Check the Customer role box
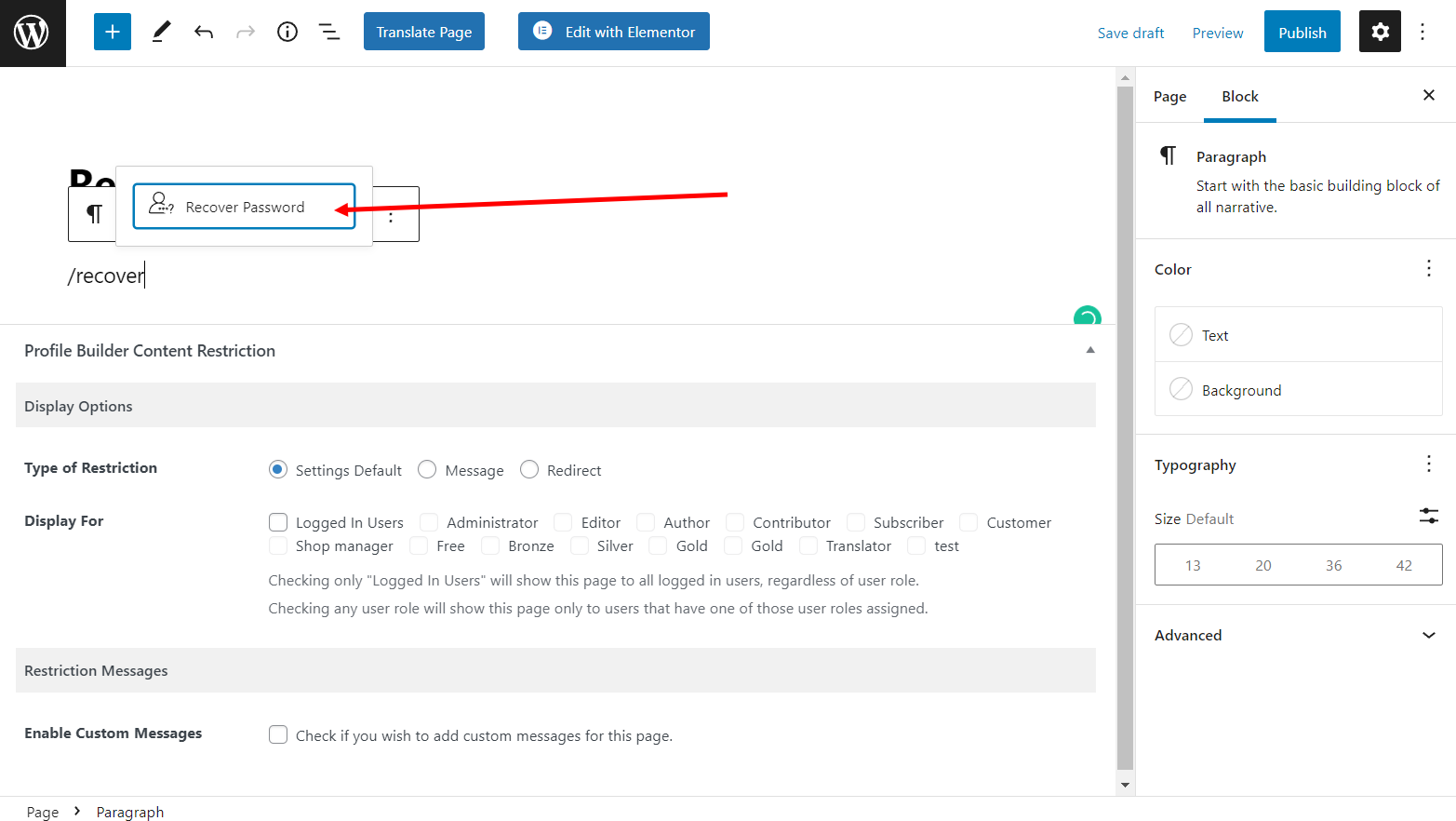The image size is (1456, 821). [968, 521]
